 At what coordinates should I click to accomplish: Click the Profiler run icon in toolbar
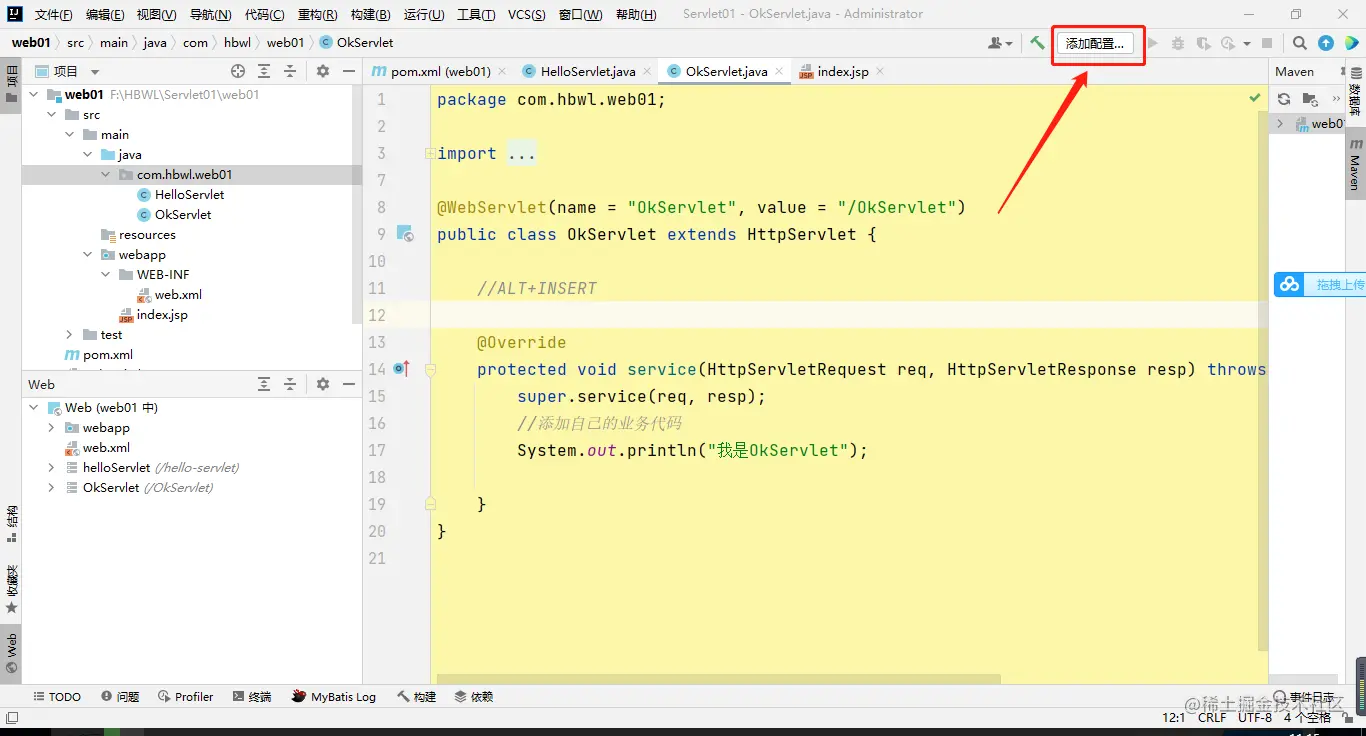click(1228, 43)
